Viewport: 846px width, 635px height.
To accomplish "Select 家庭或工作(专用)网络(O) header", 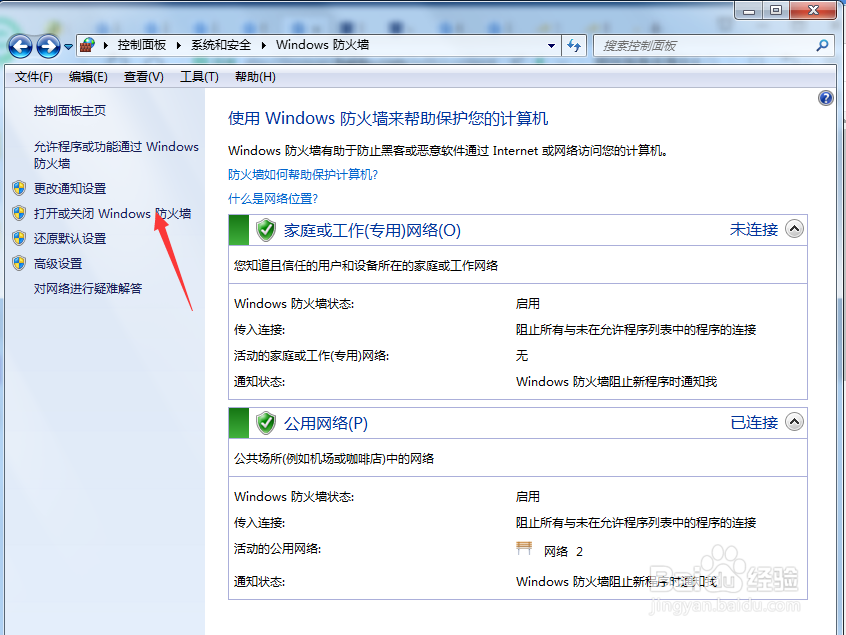I will click(372, 230).
